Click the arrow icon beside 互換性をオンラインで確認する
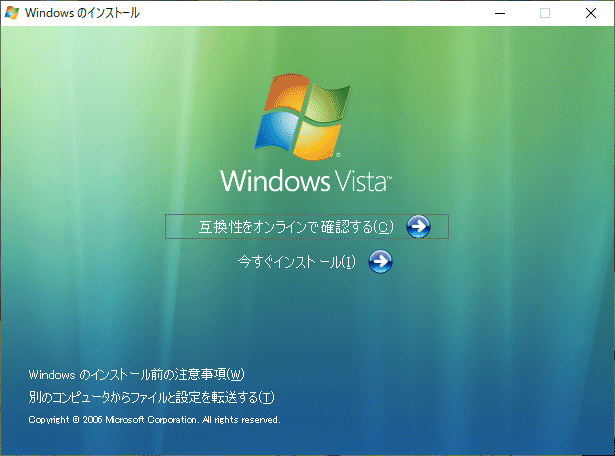Image resolution: width=615 pixels, height=456 pixels. click(x=418, y=226)
